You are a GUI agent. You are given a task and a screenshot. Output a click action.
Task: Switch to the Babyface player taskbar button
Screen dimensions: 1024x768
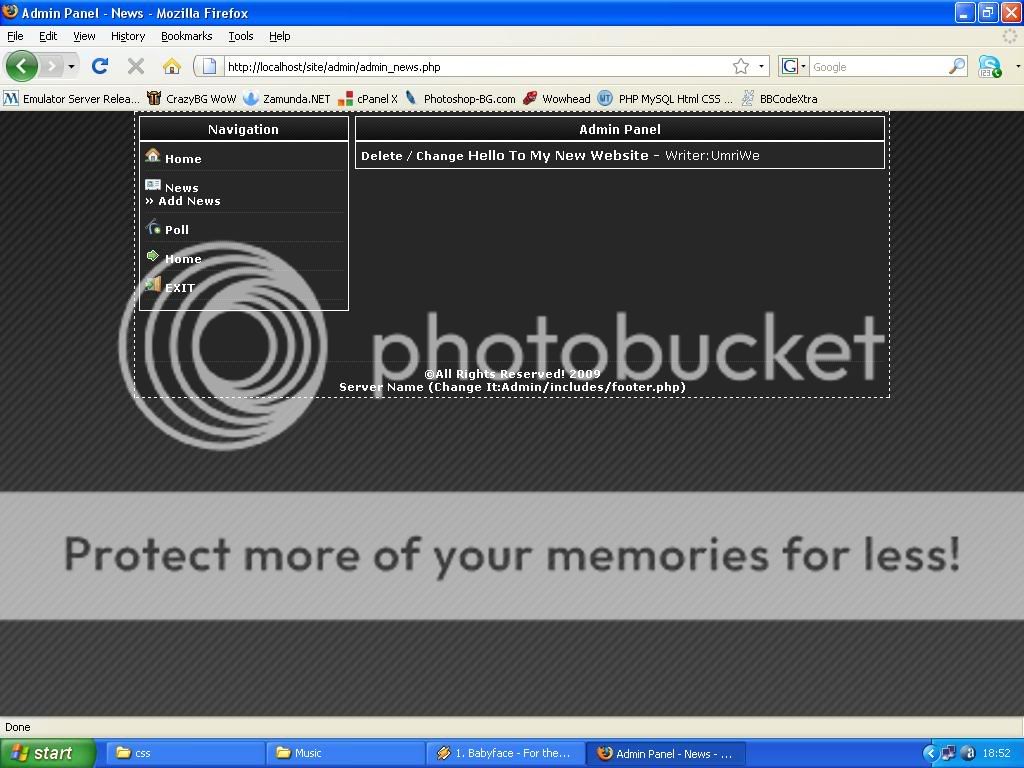click(x=505, y=753)
